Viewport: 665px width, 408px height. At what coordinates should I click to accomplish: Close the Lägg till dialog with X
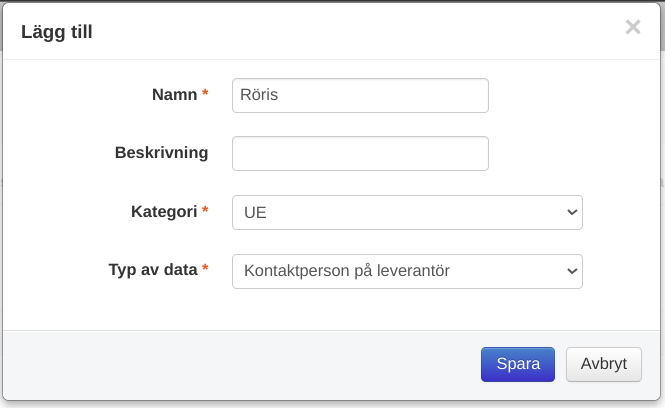632,28
